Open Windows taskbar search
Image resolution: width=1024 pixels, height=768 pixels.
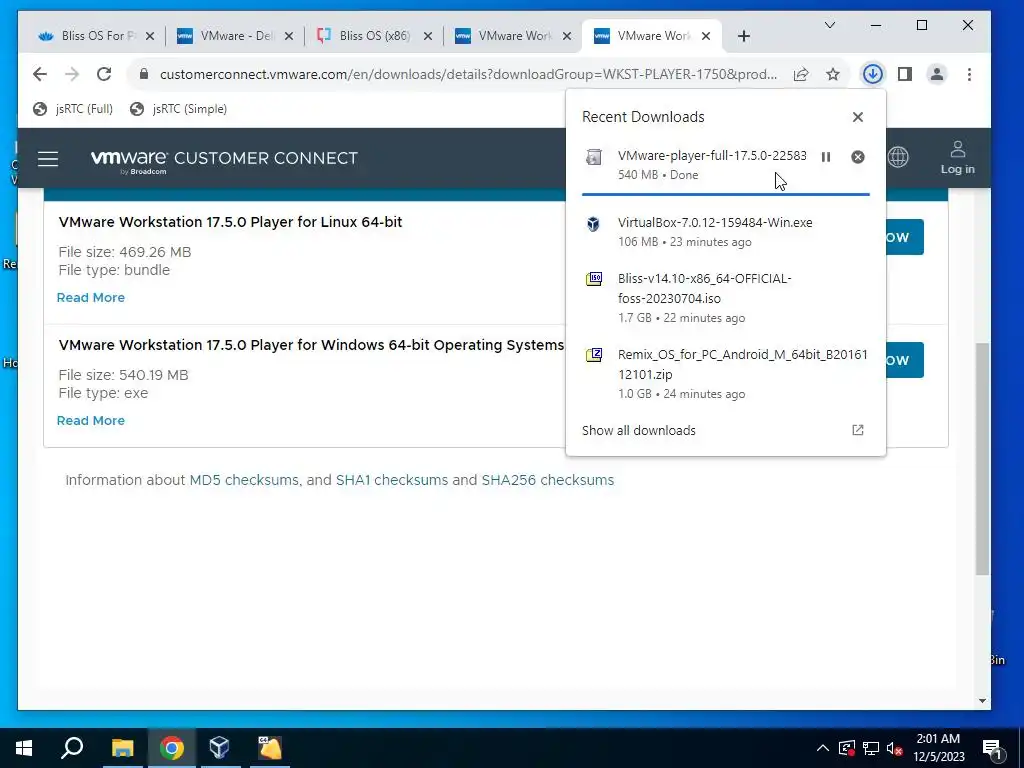72,748
